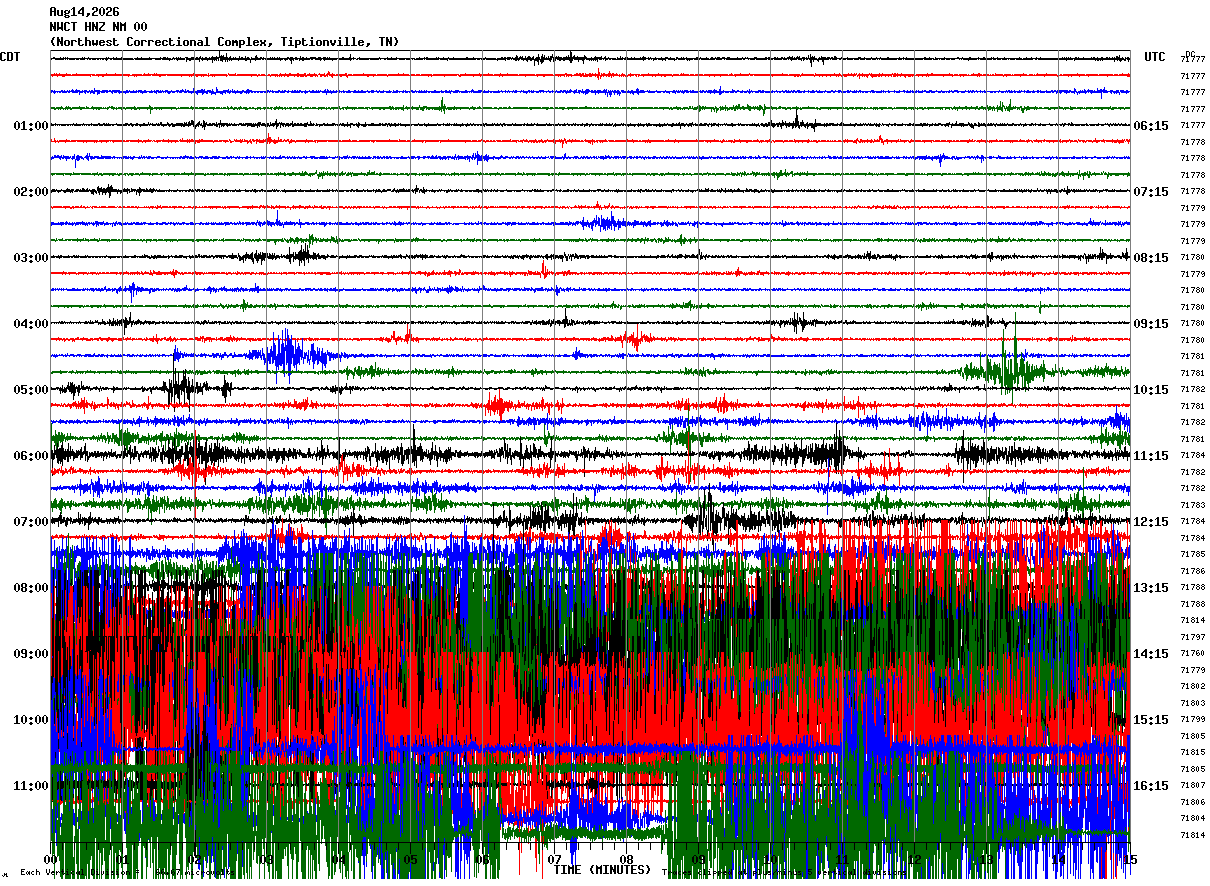This screenshot has width=1210, height=886.
Task: Click the 10:15 UTC time marker
Action: (1151, 390)
